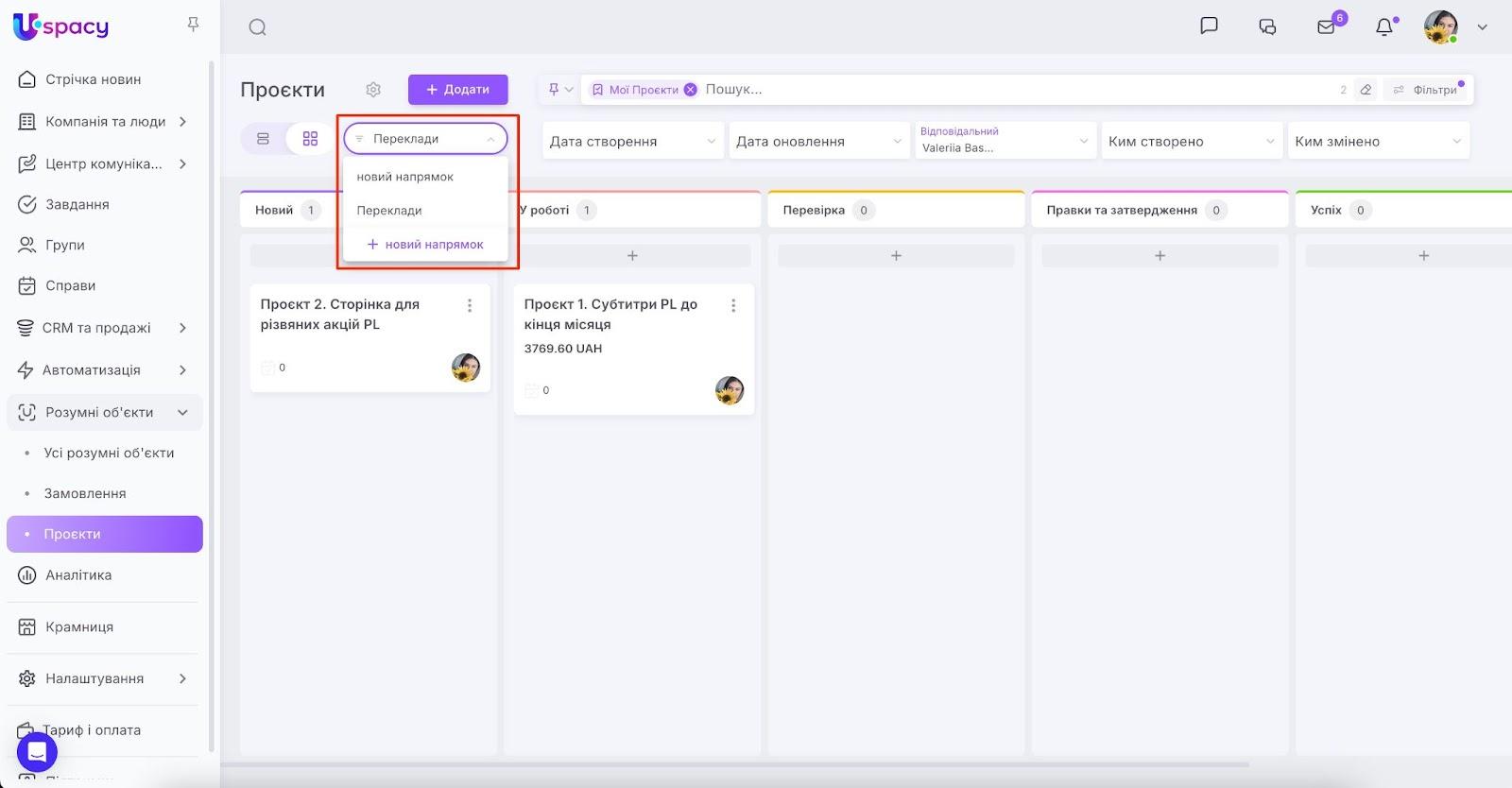This screenshot has height=788, width=1512.
Task: Click the Uspacy logo
Action: coord(61,26)
